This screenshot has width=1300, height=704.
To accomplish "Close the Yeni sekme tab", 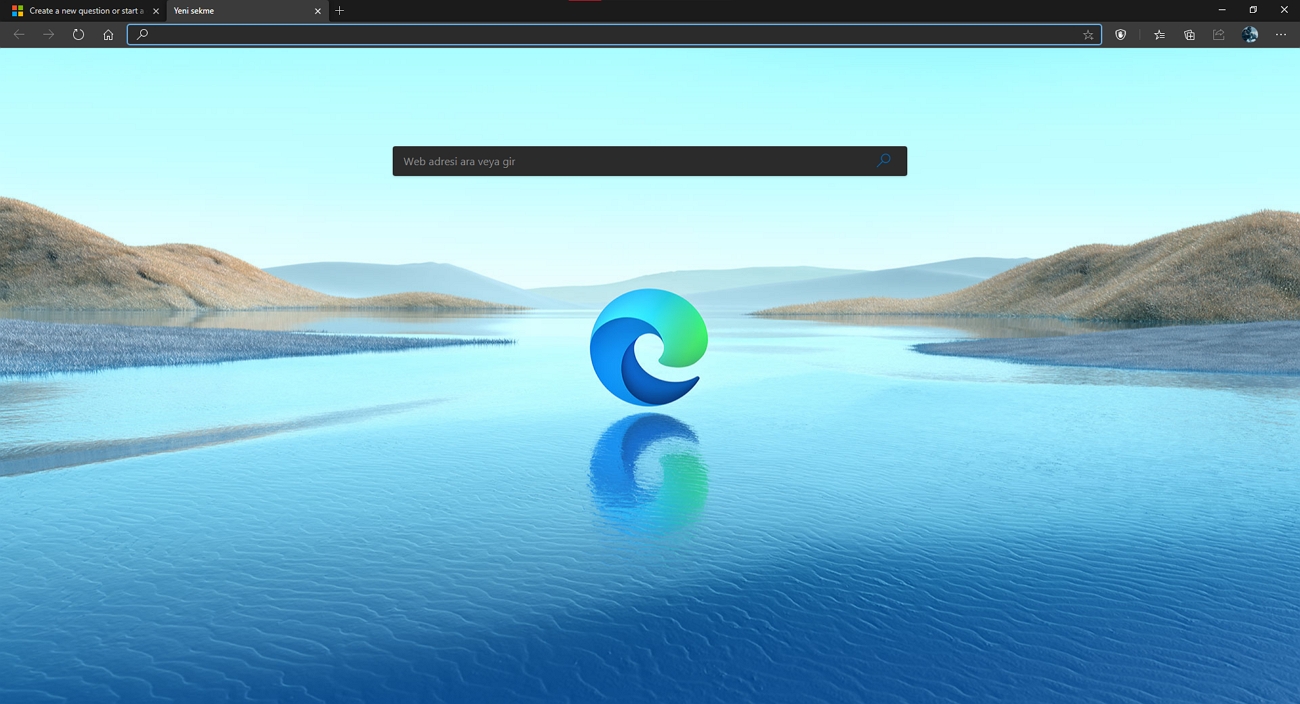I will coord(317,11).
